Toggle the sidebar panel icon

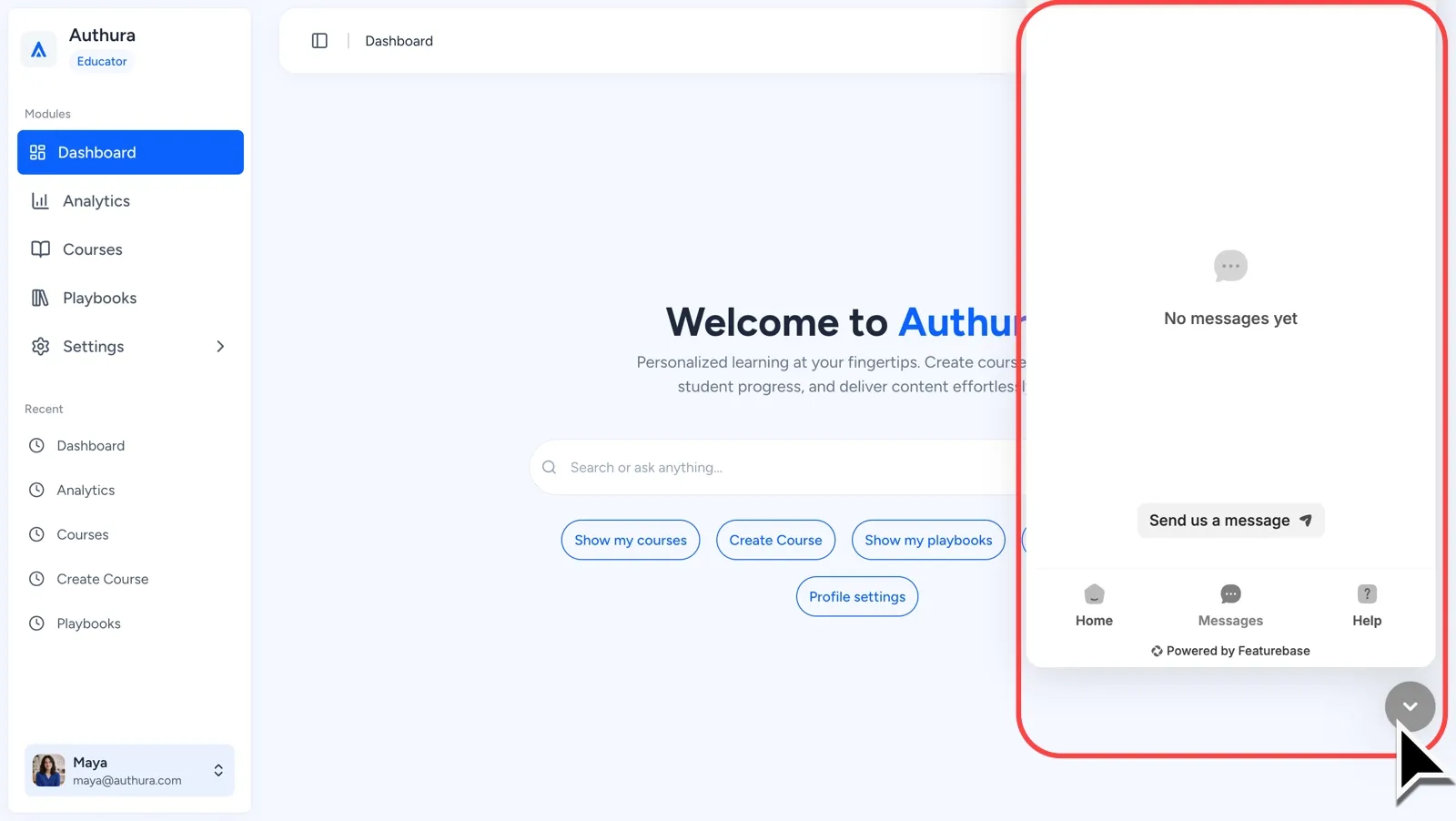pyautogui.click(x=319, y=41)
